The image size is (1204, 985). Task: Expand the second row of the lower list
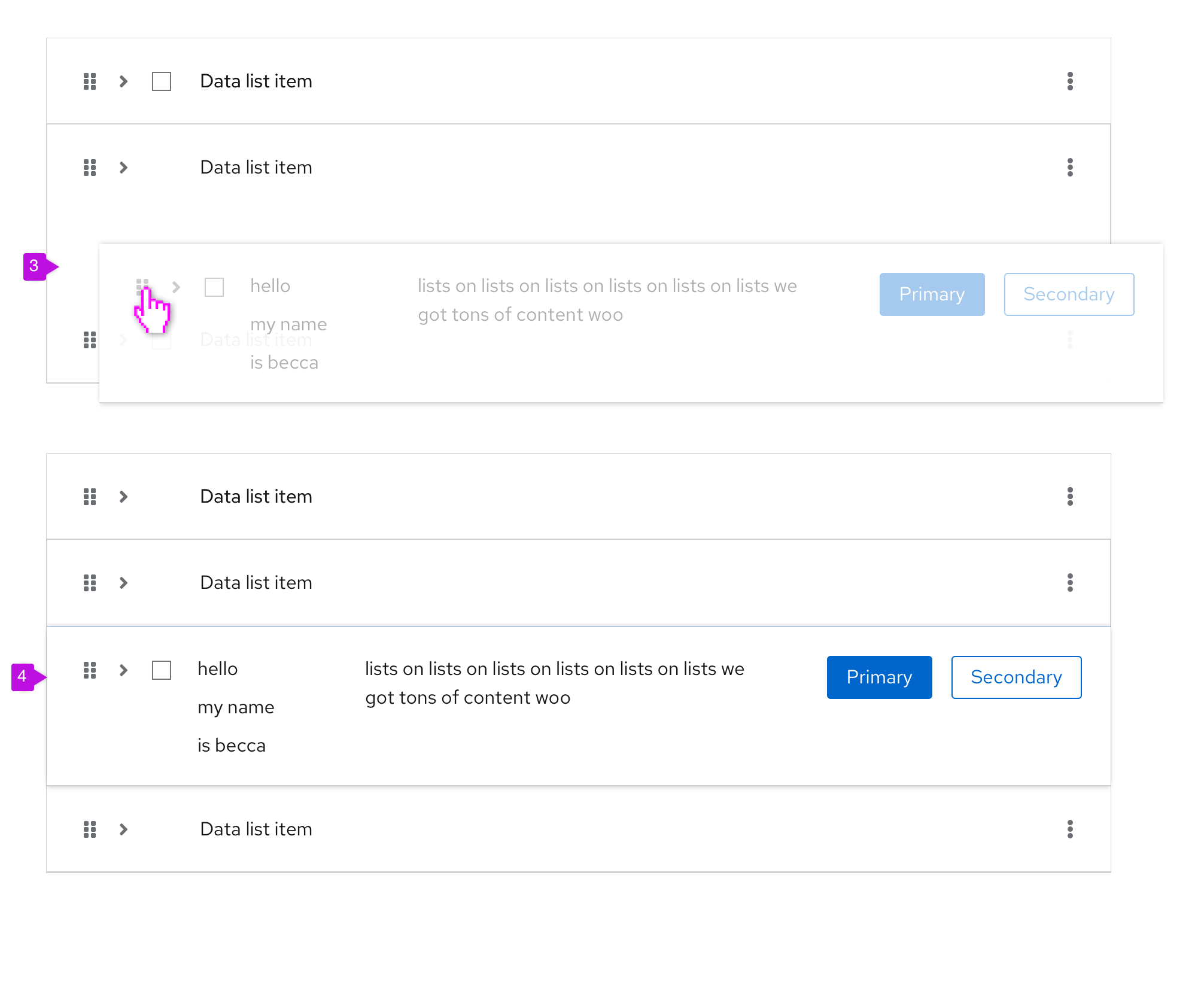tap(123, 583)
